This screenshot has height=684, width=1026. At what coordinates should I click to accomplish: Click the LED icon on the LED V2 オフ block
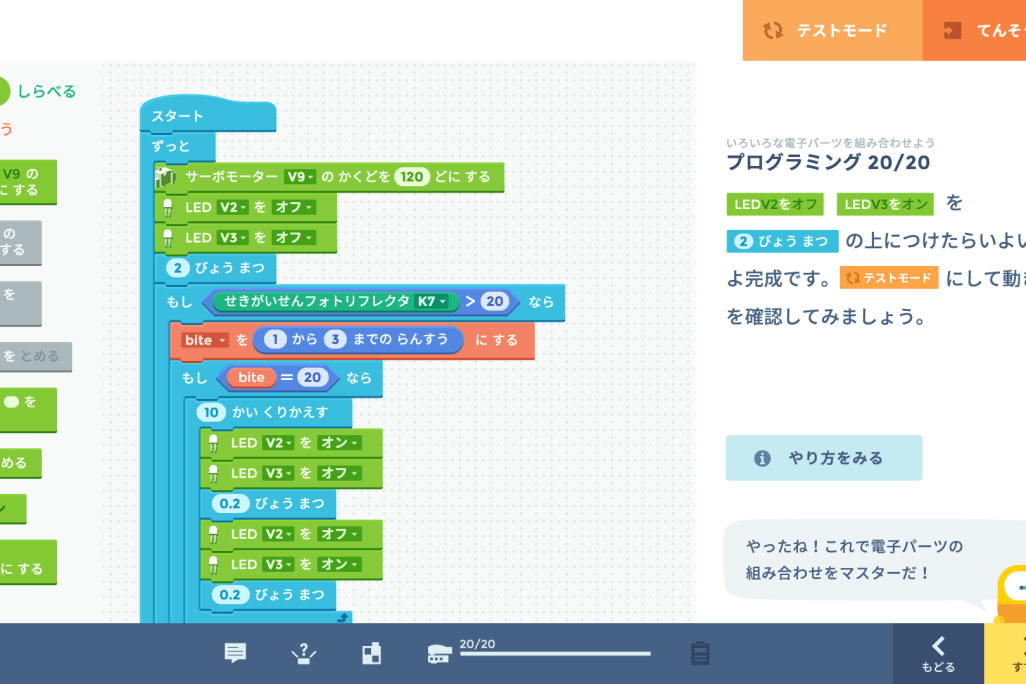[169, 207]
